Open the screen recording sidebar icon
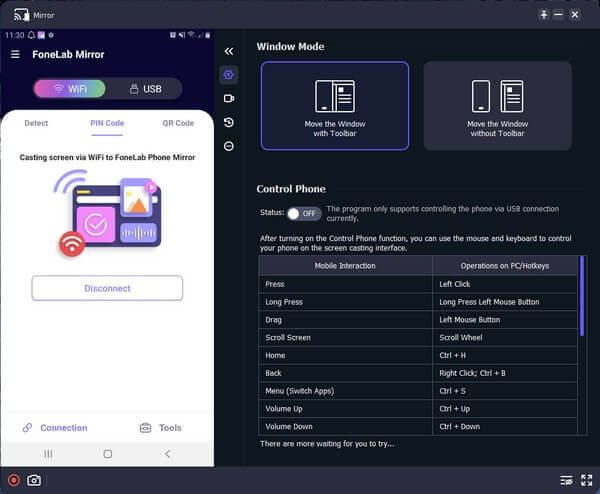The image size is (600, 494). click(229, 99)
